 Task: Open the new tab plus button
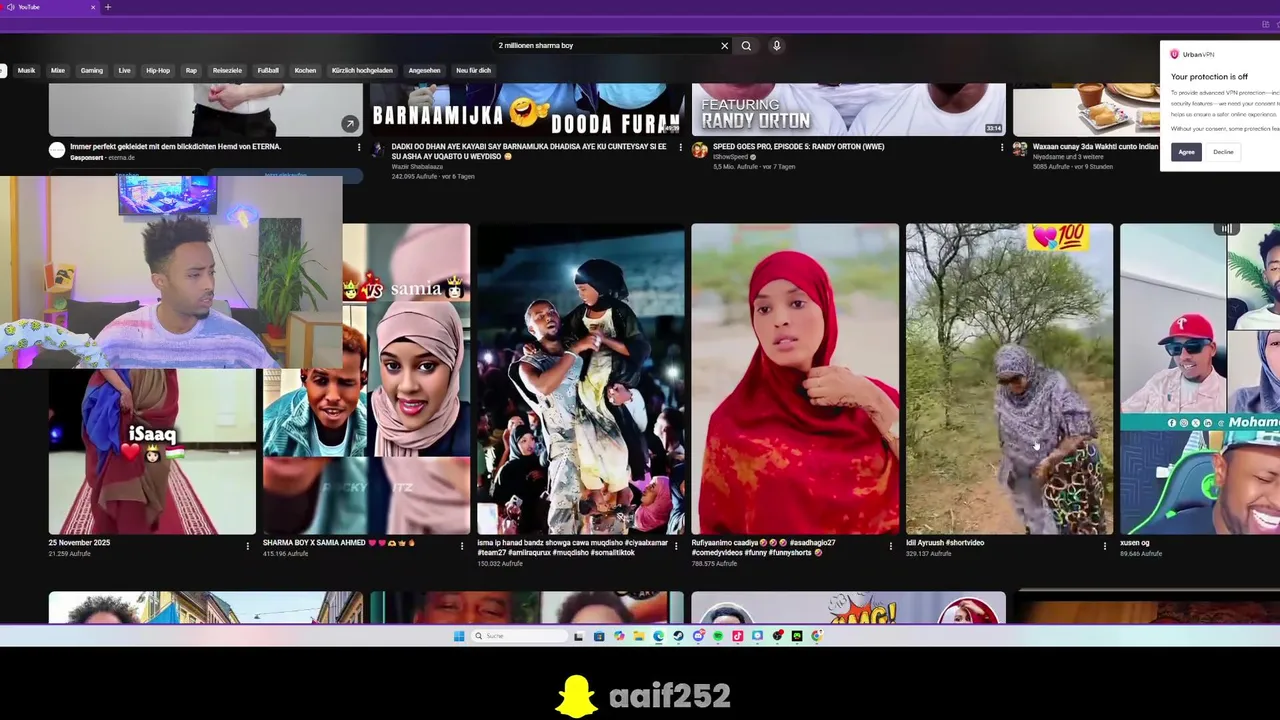tap(108, 7)
